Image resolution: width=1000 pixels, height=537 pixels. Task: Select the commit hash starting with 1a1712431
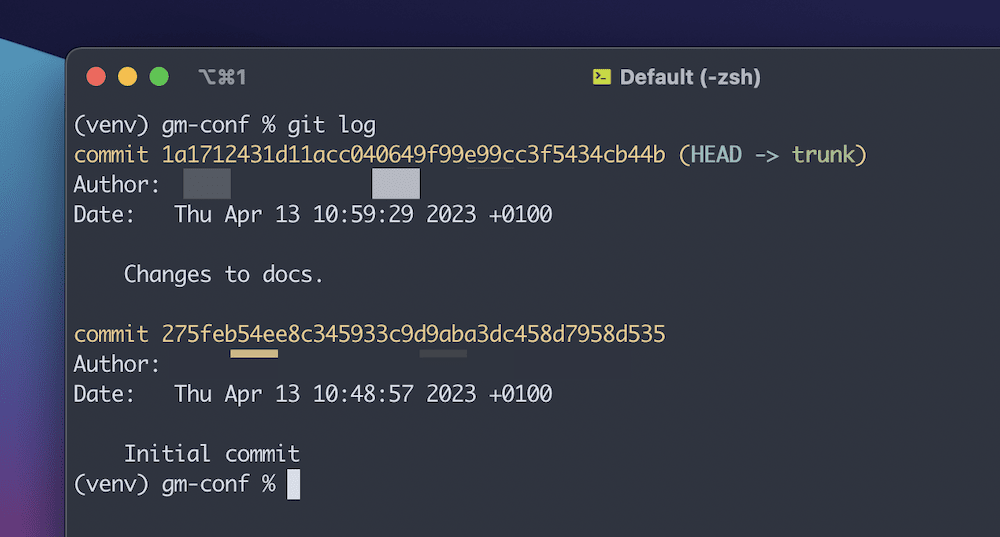[x=413, y=155]
